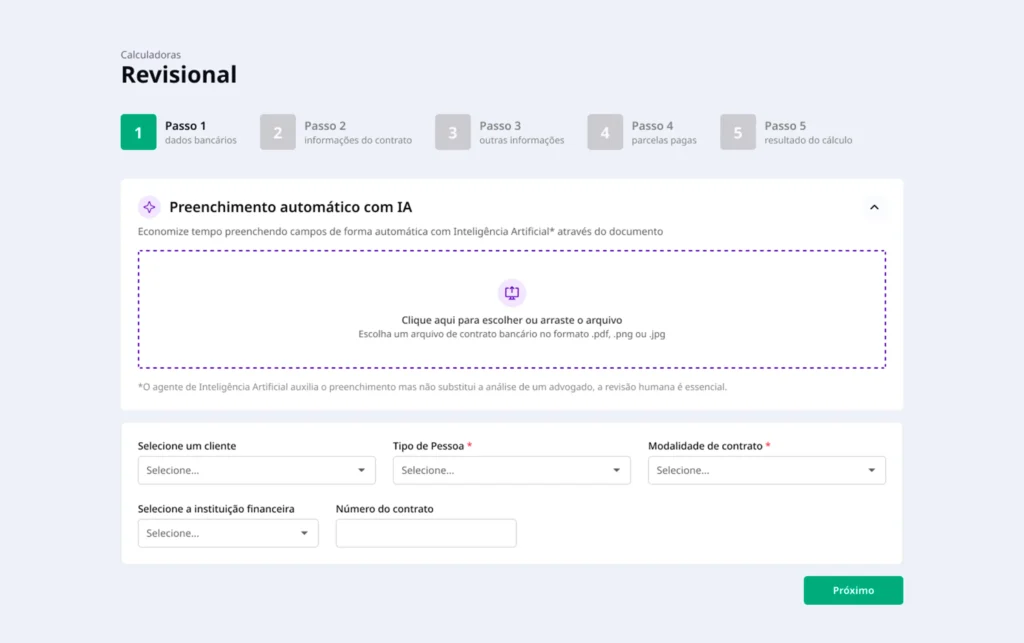The image size is (1024, 643).
Task: Collapse the Preenchimento automático com IA panel
Action: point(874,207)
